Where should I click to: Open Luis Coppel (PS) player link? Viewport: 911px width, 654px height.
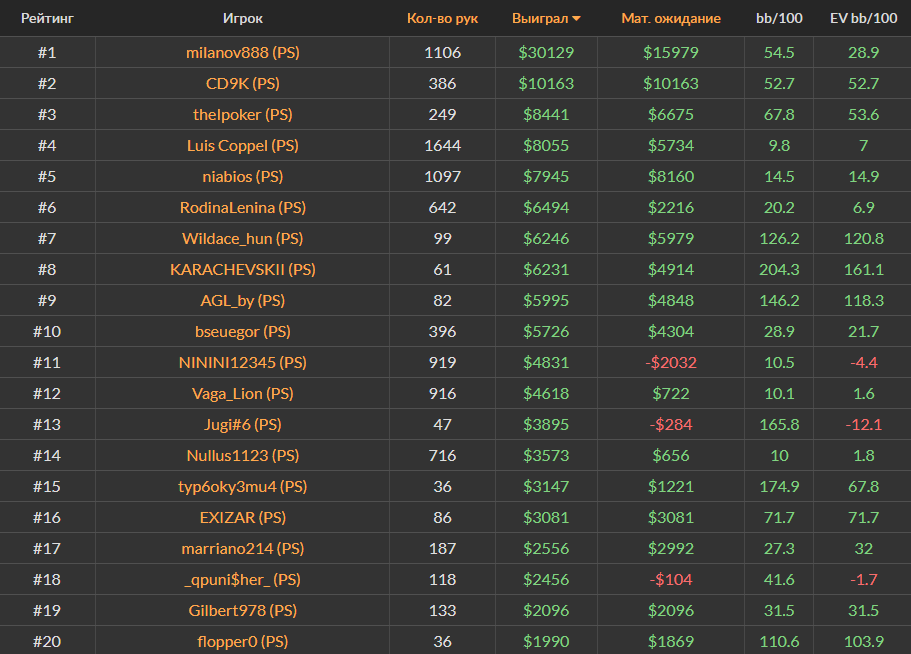click(242, 145)
